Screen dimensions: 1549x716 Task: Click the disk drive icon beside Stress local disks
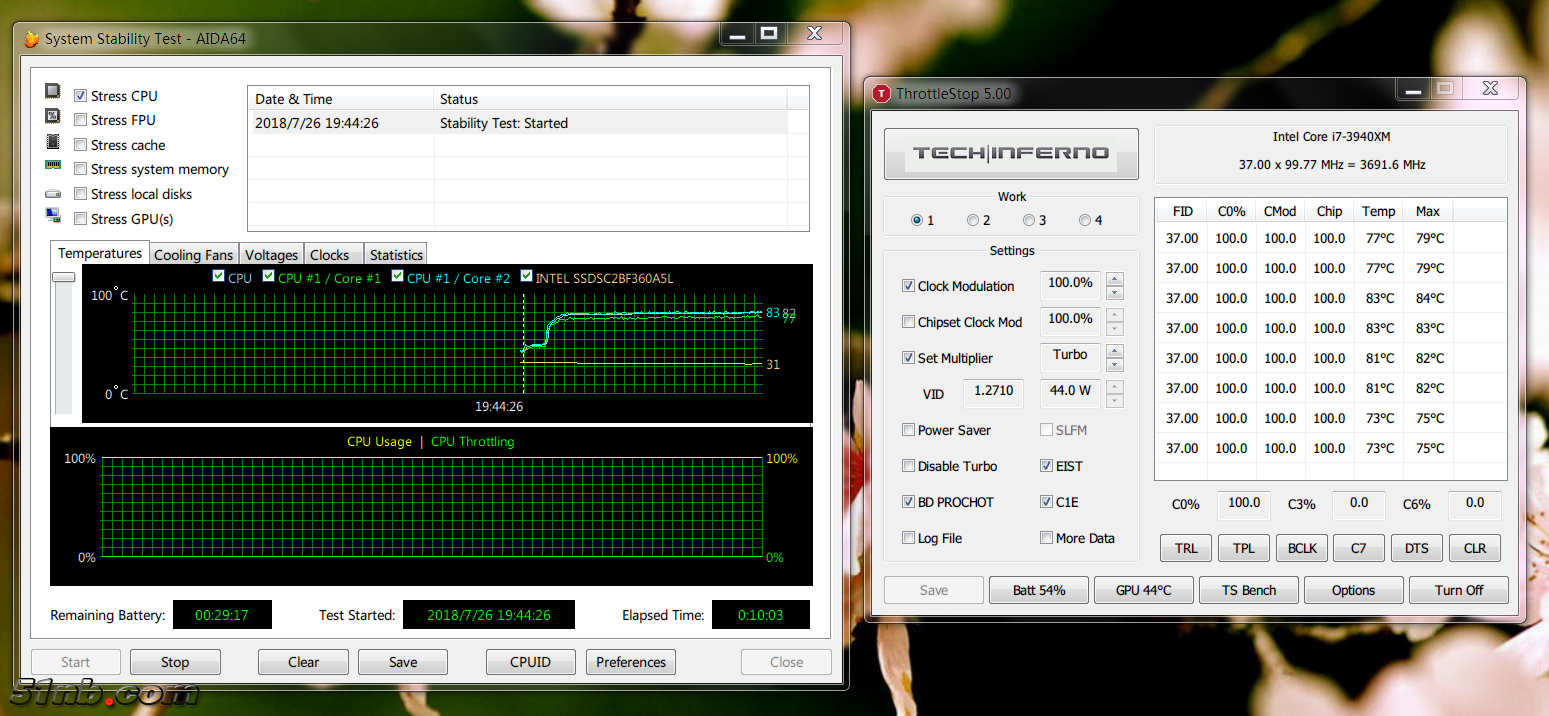[53, 193]
